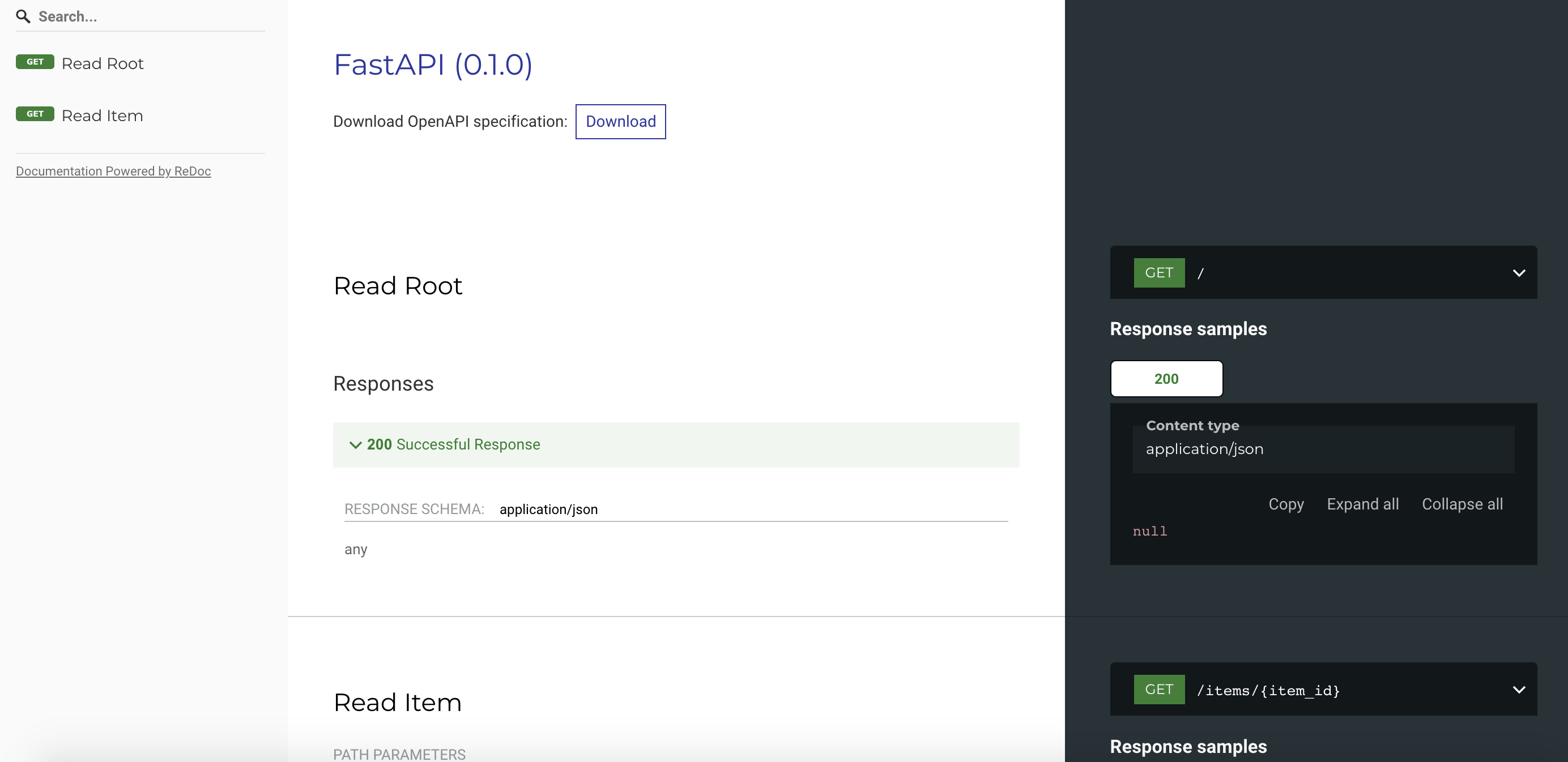
Task: Collapse the 200 Successful Response section
Action: tap(356, 444)
